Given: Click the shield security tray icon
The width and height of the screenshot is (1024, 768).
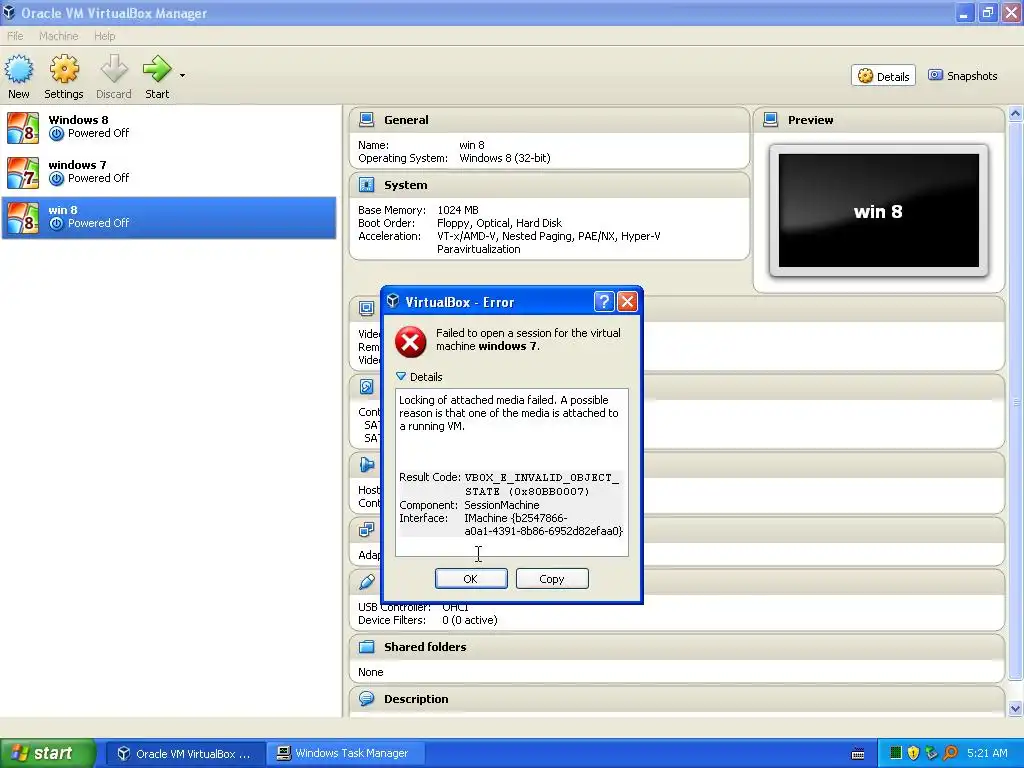Looking at the screenshot, I should pyautogui.click(x=913, y=753).
